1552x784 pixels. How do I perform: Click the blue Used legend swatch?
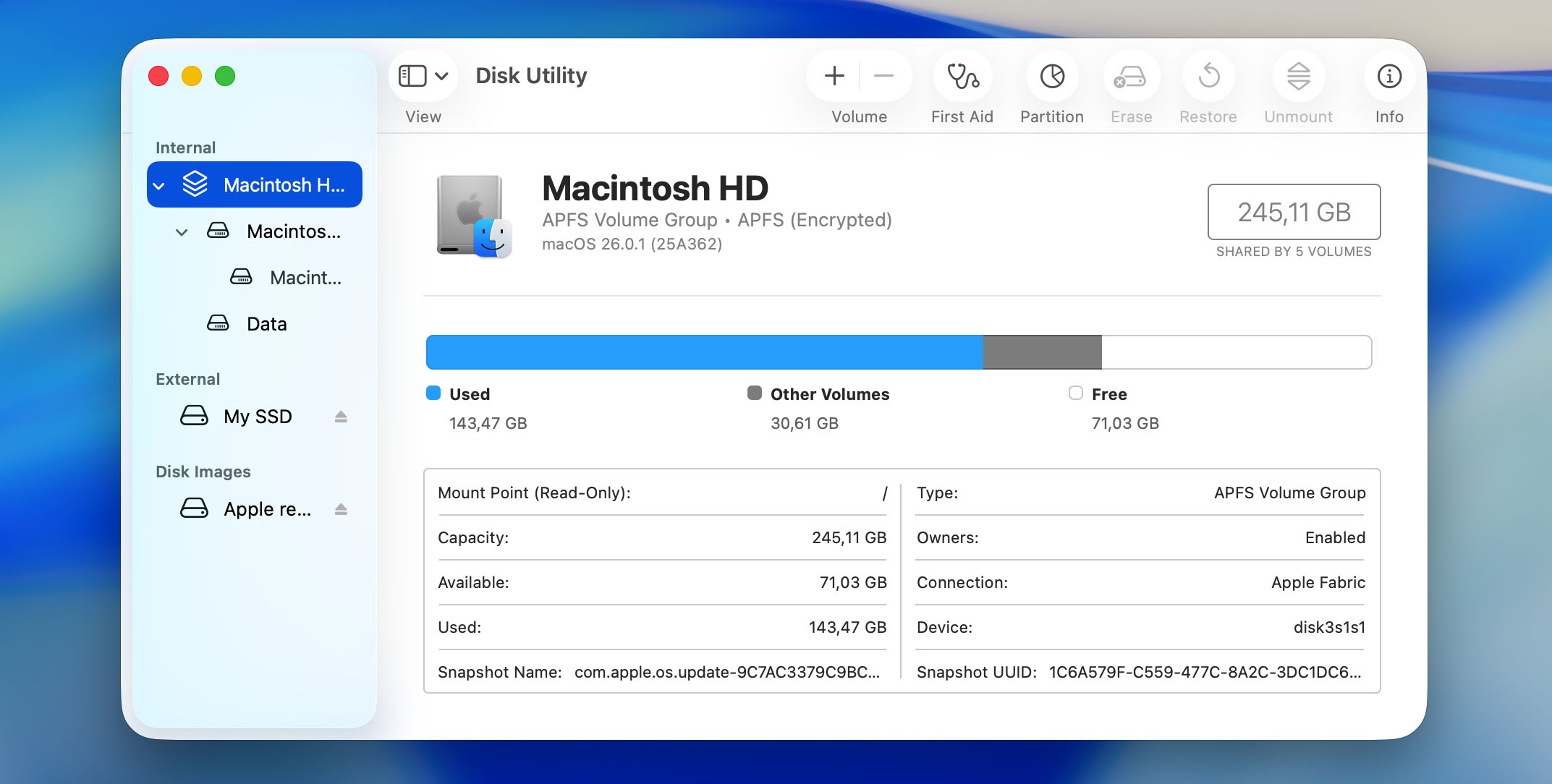(x=433, y=393)
